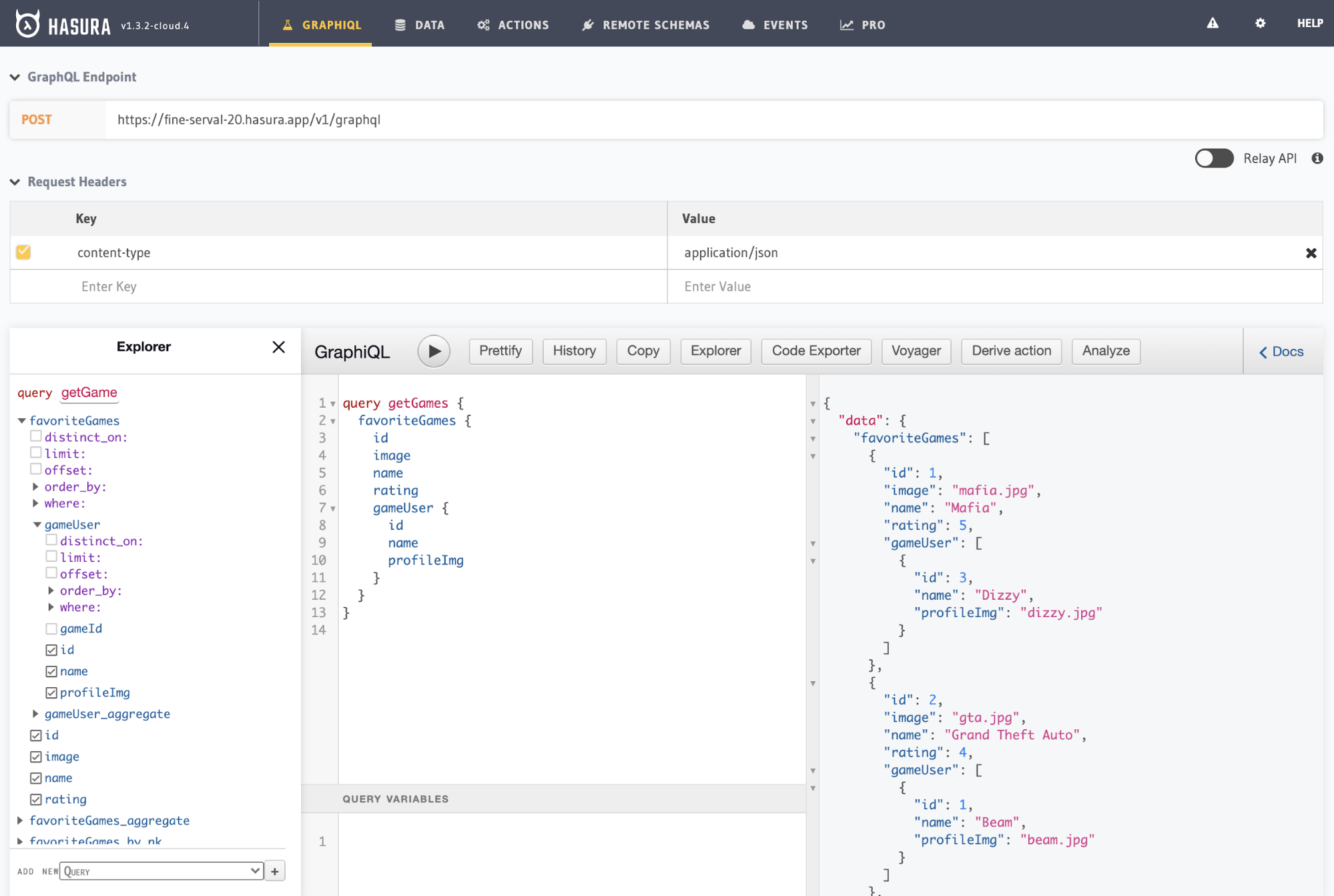
Task: Click the Query Variables editor line 1
Action: pyautogui.click(x=571, y=842)
